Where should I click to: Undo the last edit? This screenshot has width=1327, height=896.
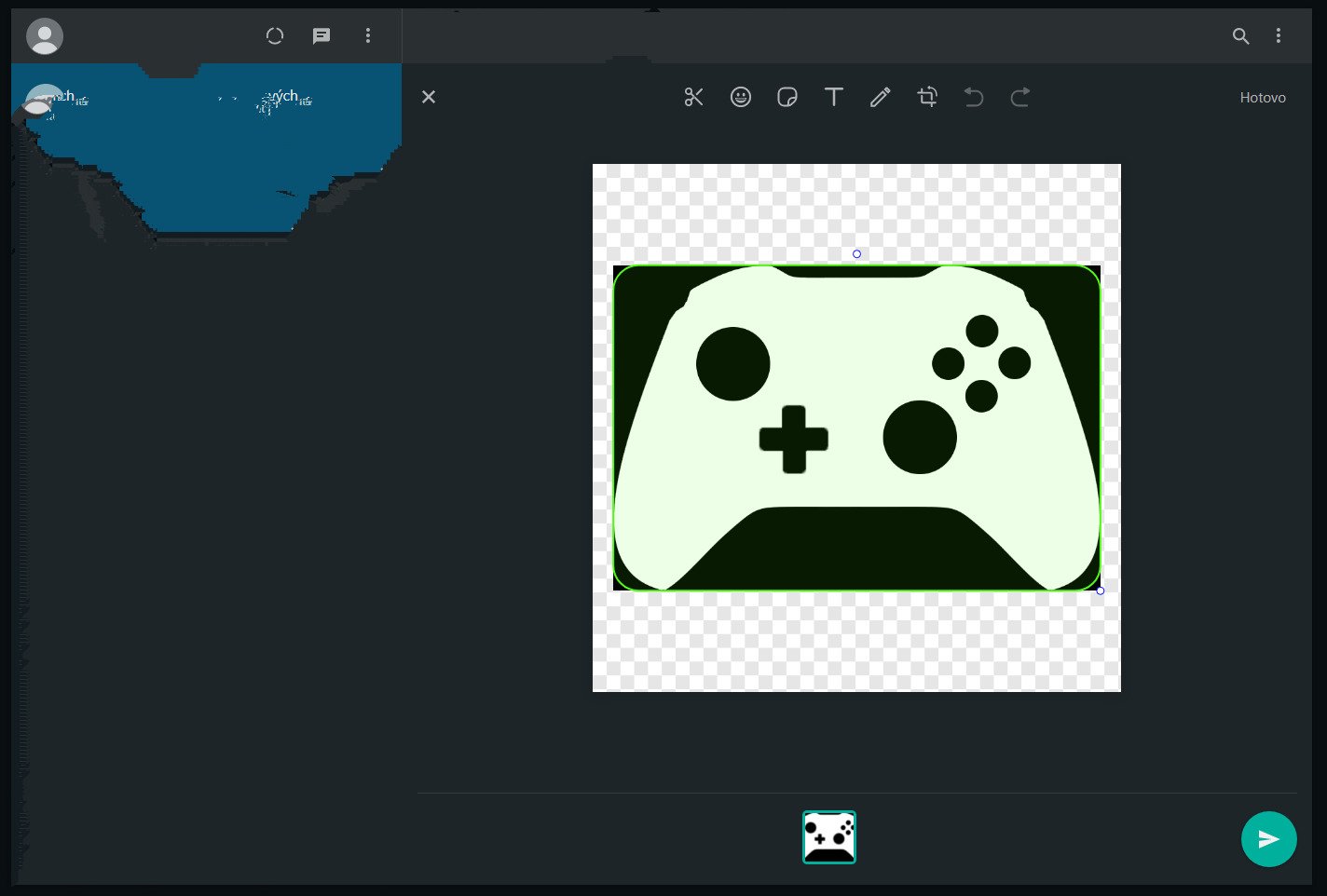(974, 97)
